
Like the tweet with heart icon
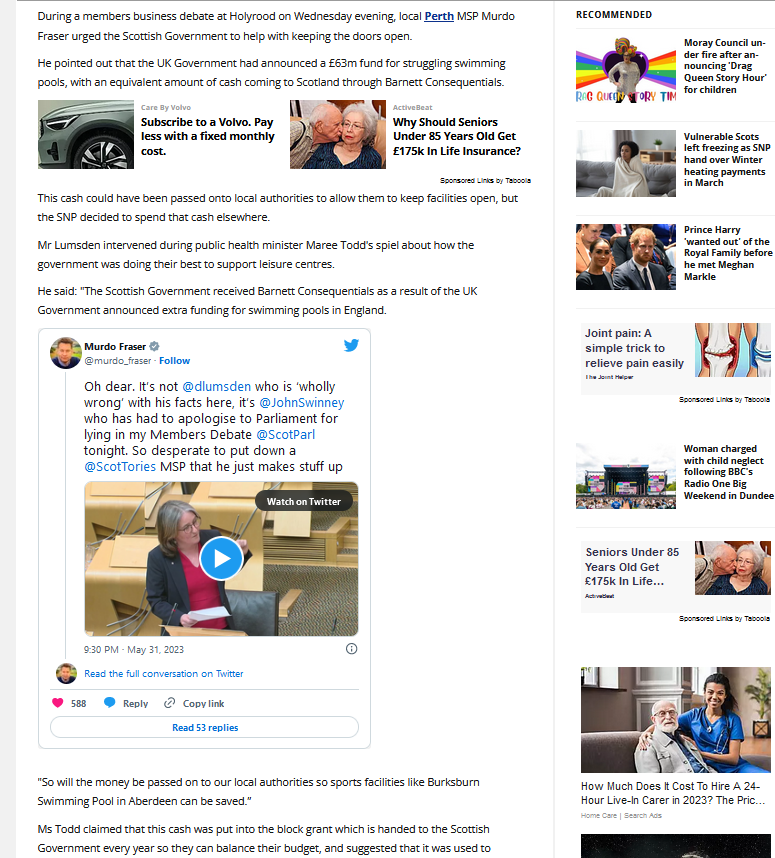pos(57,703)
